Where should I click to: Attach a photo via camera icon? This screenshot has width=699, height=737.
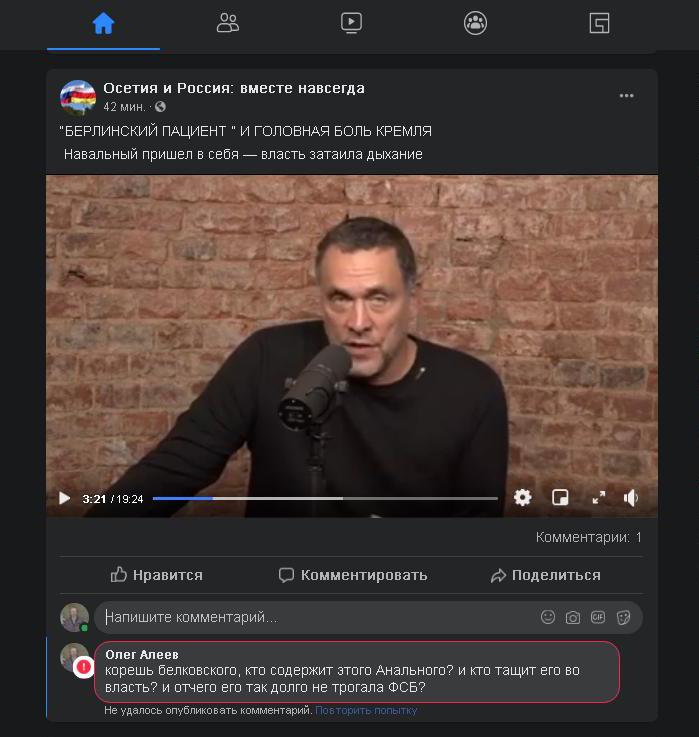[573, 617]
